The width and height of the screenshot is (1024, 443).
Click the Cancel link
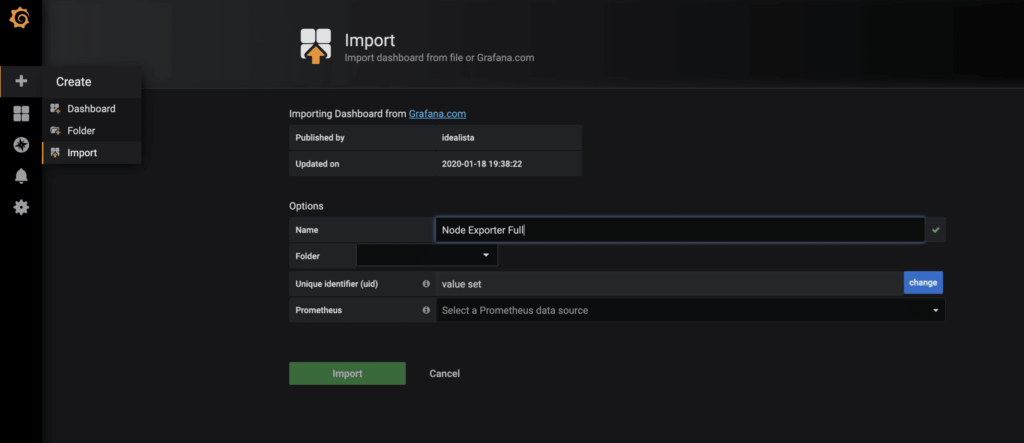(444, 373)
